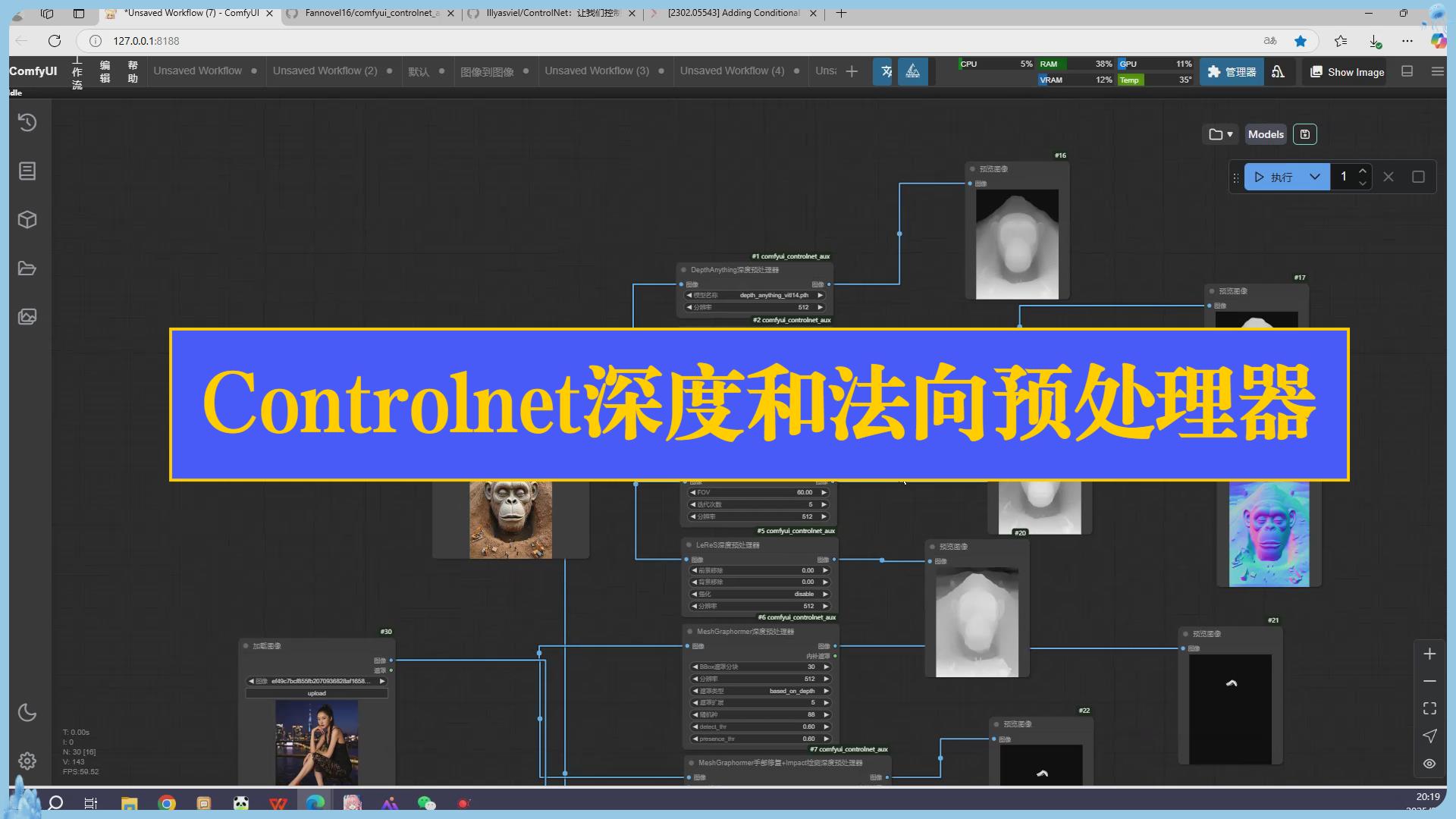
Task: Open WeChat from the taskbar
Action: pos(426,803)
